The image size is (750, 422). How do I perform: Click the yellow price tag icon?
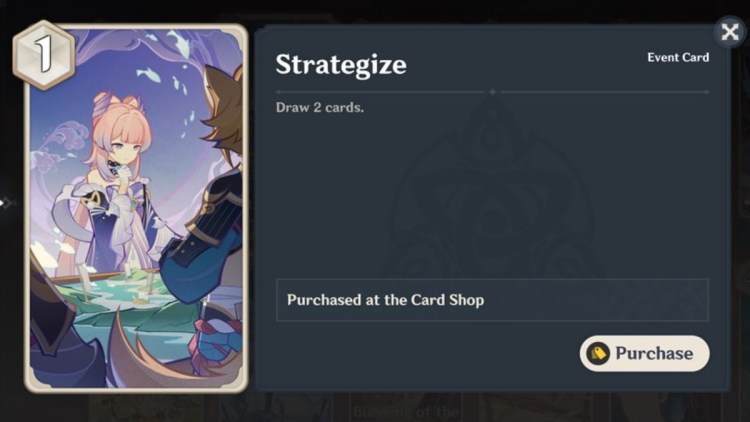pos(598,354)
